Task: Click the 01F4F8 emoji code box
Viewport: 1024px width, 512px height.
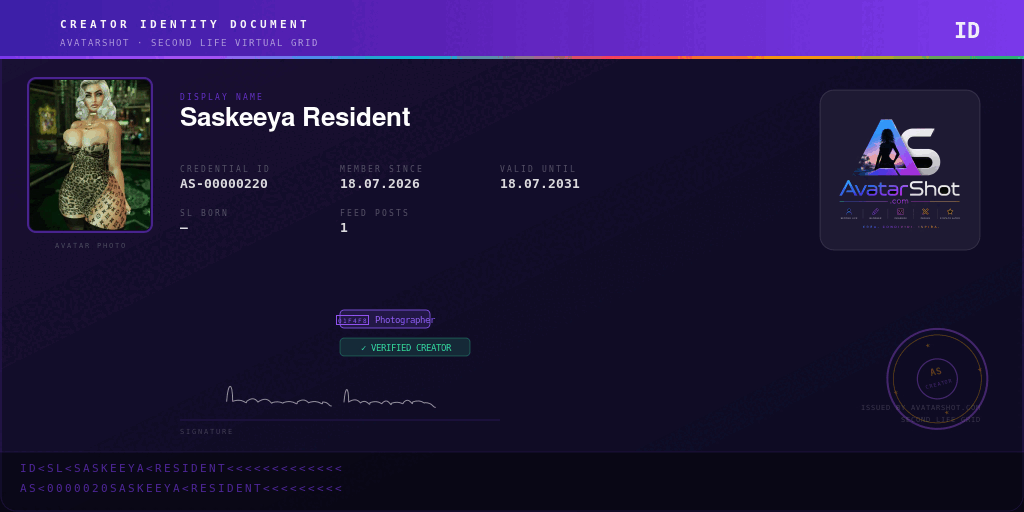Action: [353, 320]
